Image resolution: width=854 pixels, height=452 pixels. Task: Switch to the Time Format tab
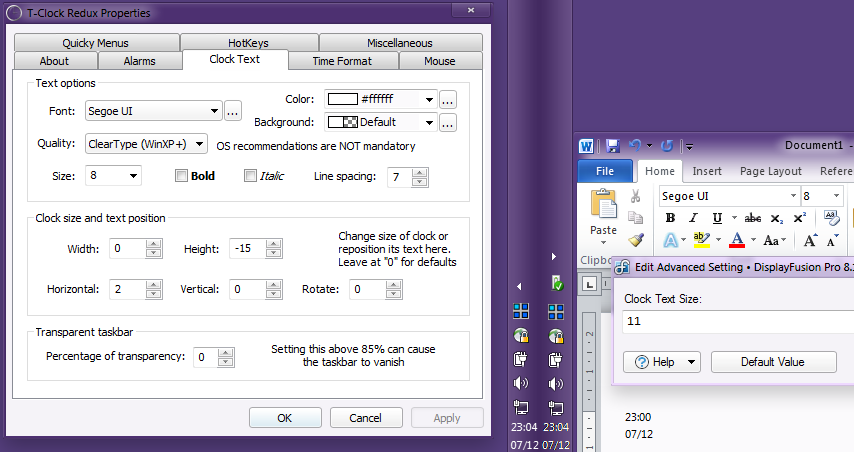(343, 61)
